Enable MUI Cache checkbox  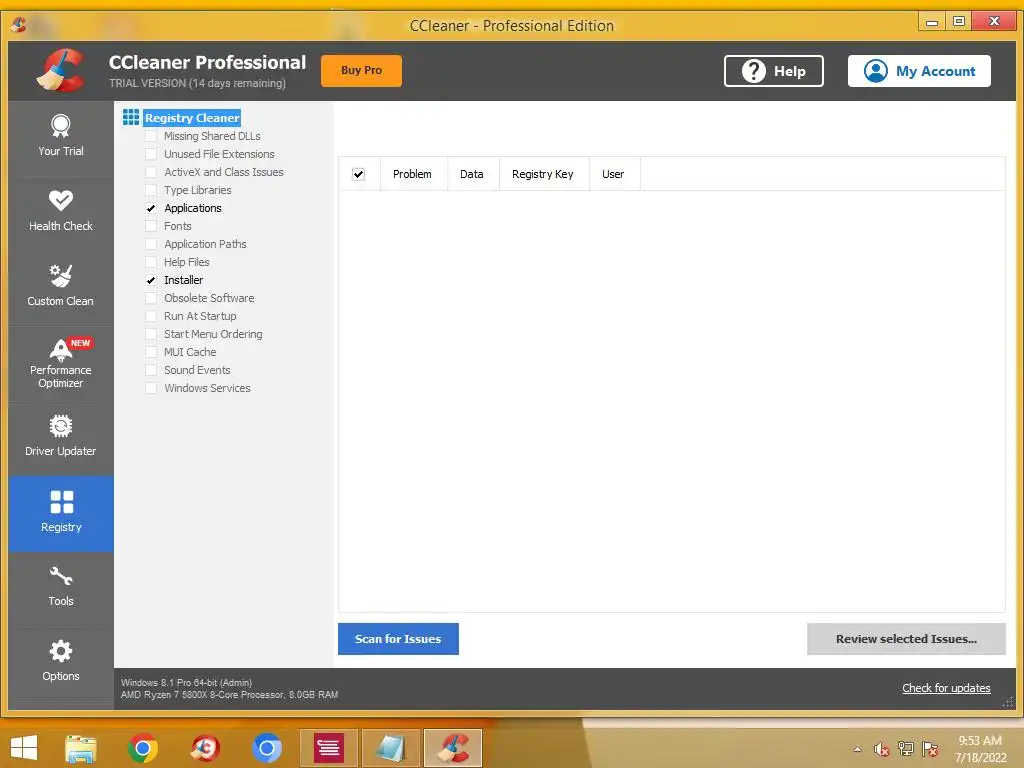tap(151, 351)
